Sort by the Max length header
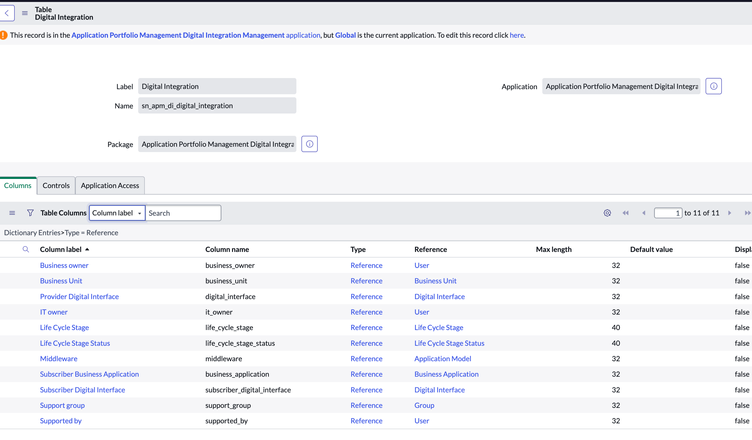Viewport: 752px width, 440px height. click(554, 250)
